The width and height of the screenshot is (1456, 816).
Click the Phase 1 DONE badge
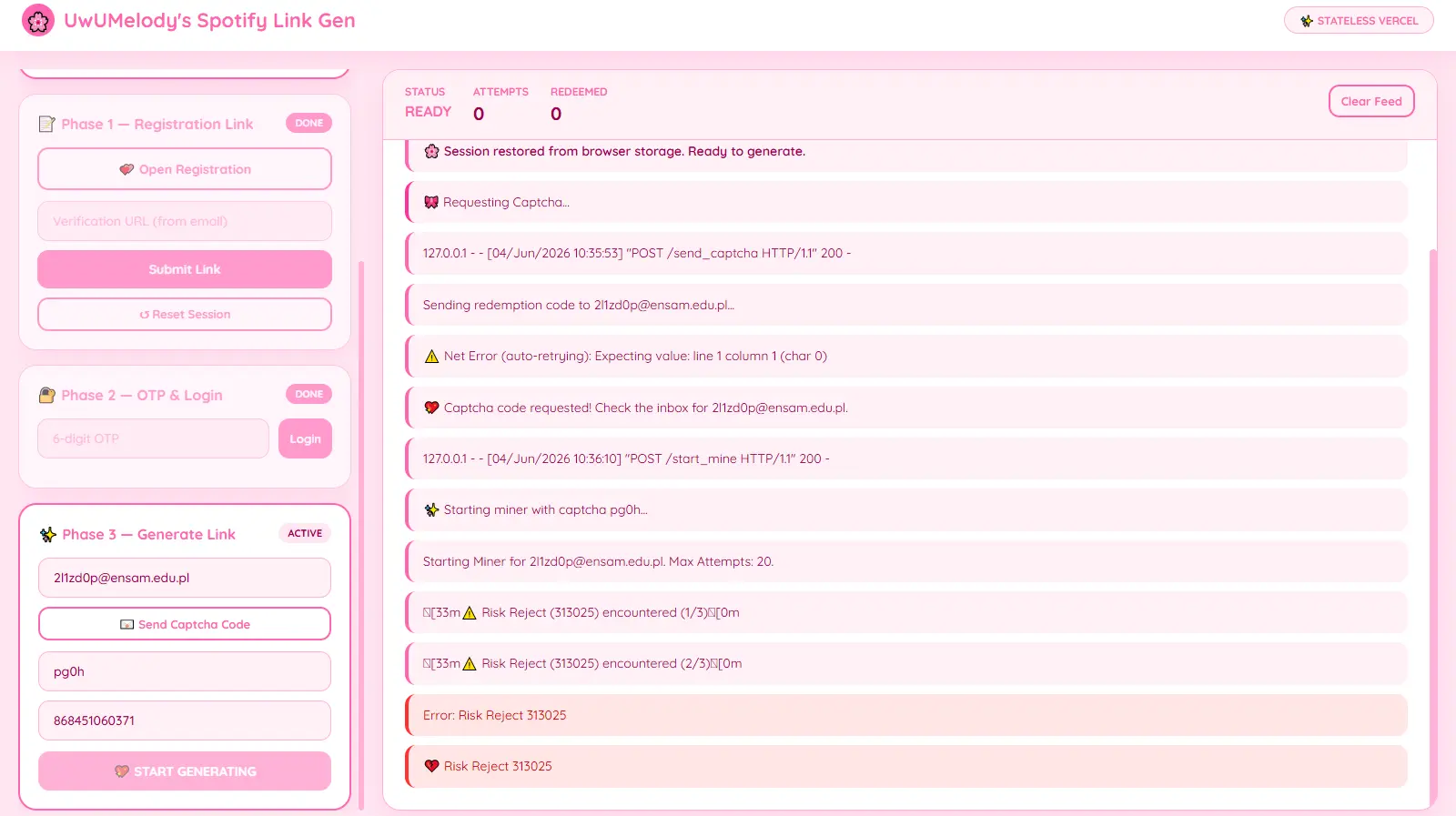308,123
